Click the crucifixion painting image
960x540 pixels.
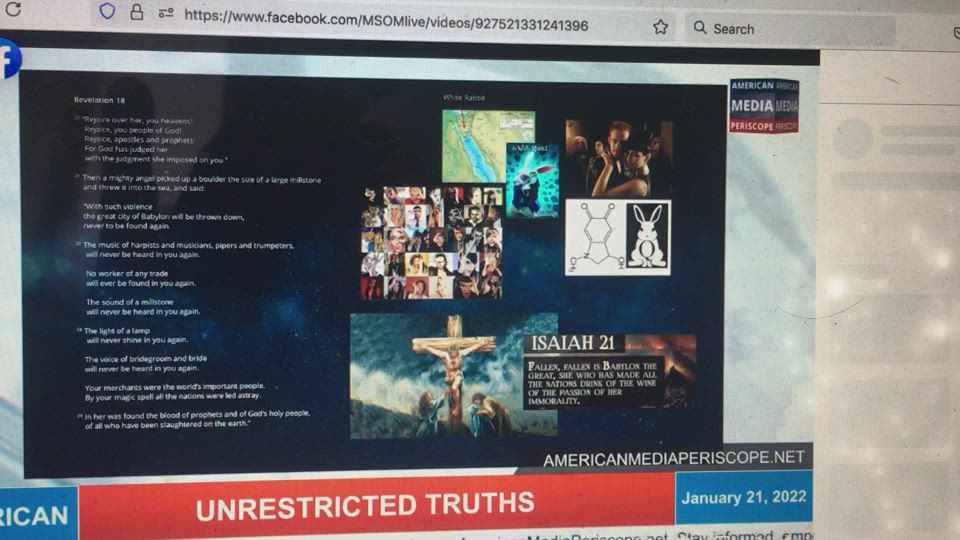coord(452,376)
